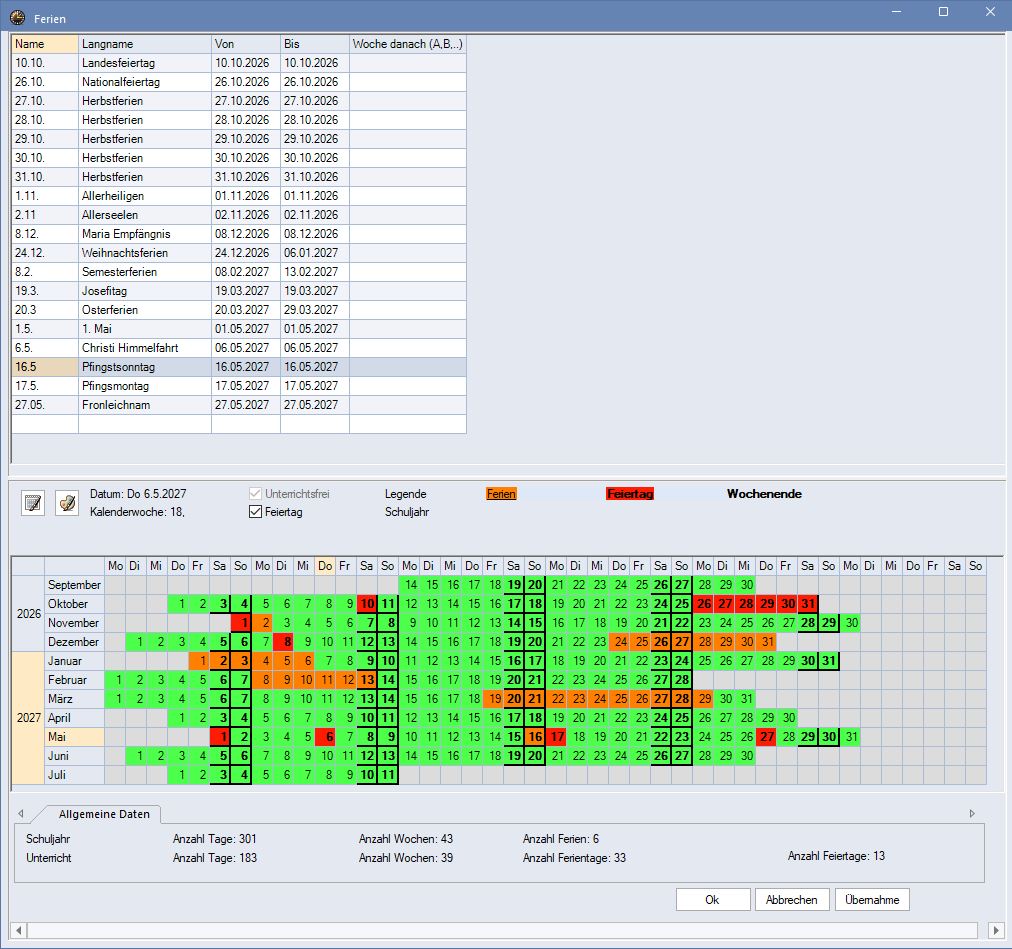Viewport: 1012px width, 949px height.
Task: Select the Christi Himmelfahrt row
Action: coord(239,348)
